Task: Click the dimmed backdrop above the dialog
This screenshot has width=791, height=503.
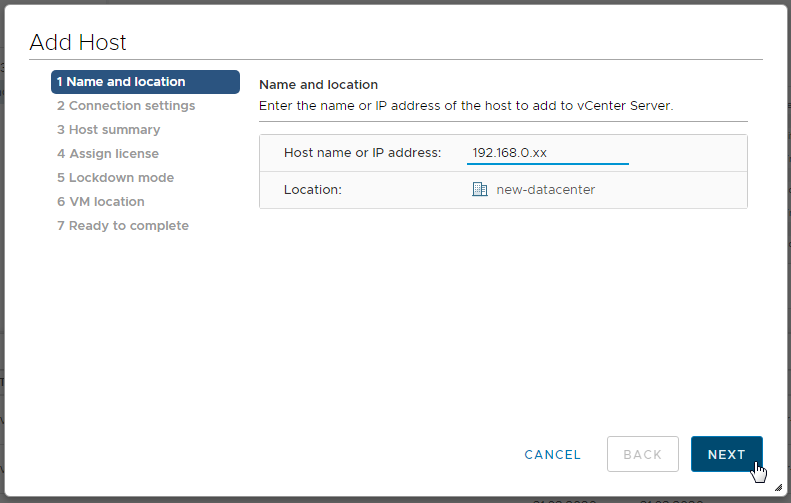Action: click(x=395, y=1)
